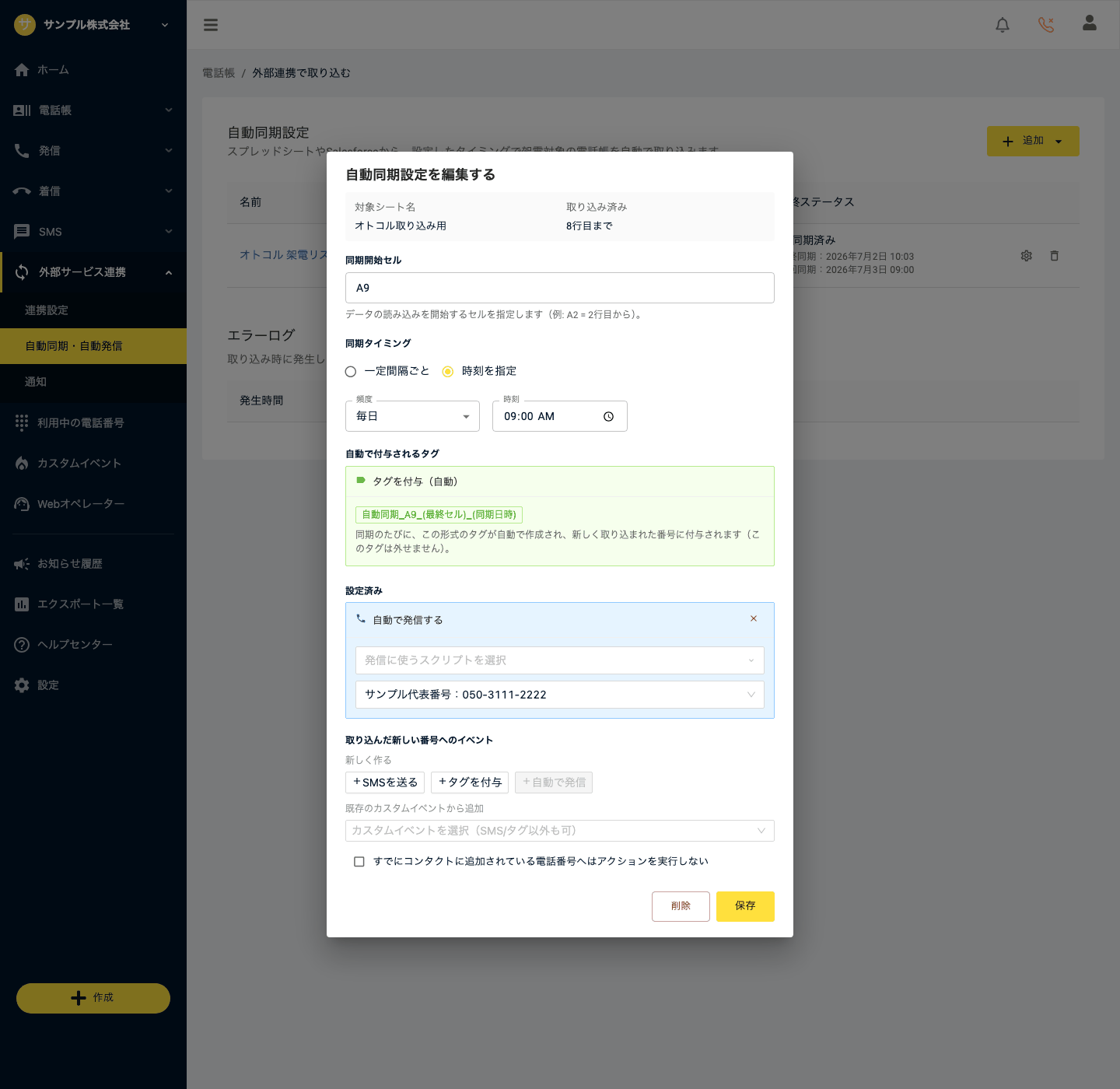The height and width of the screenshot is (1089, 1120).
Task: Expand the 電話帳 sidebar chevron
Action: 169,110
